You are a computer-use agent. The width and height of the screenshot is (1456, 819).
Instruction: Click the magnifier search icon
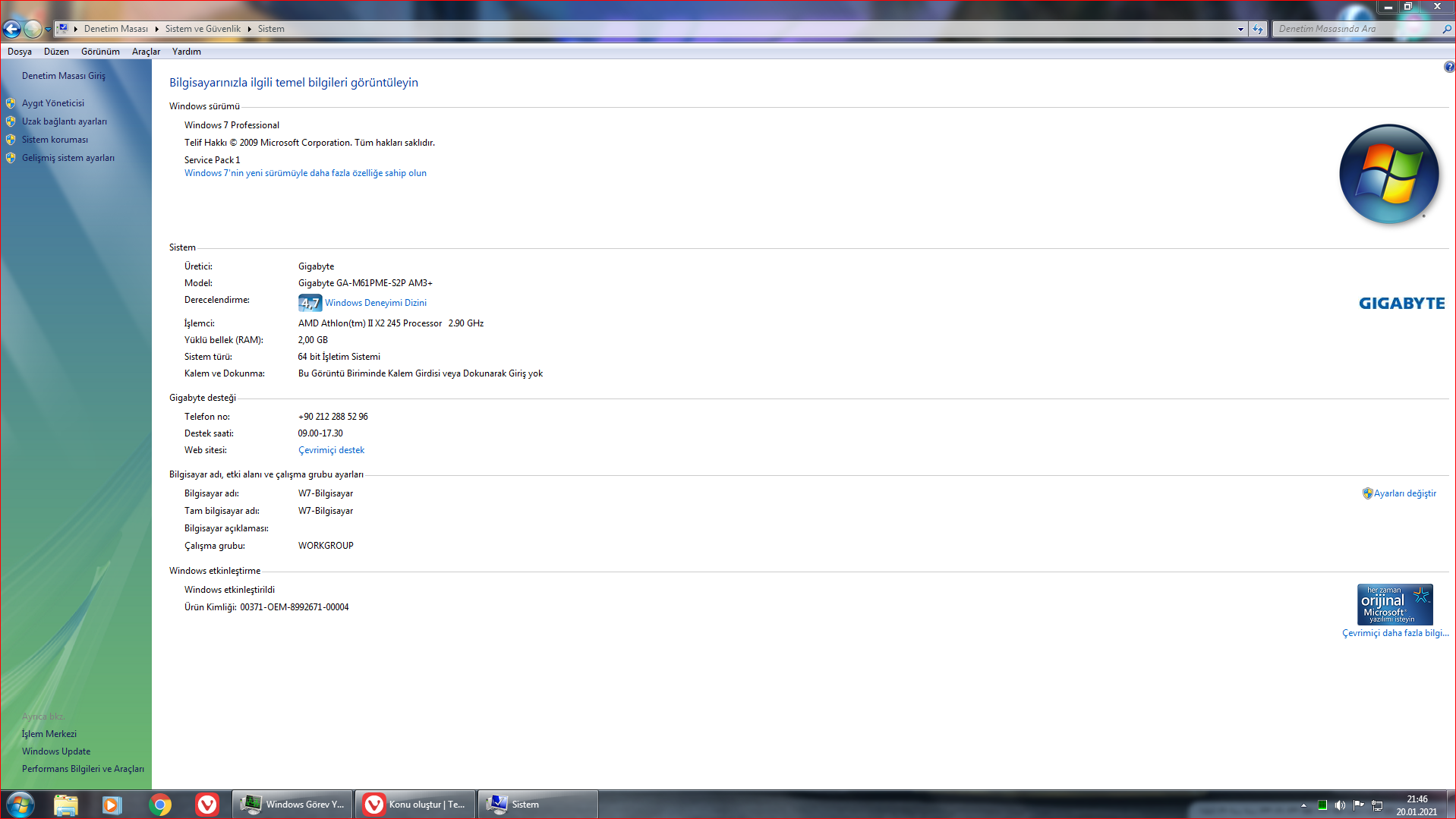pyautogui.click(x=1446, y=29)
